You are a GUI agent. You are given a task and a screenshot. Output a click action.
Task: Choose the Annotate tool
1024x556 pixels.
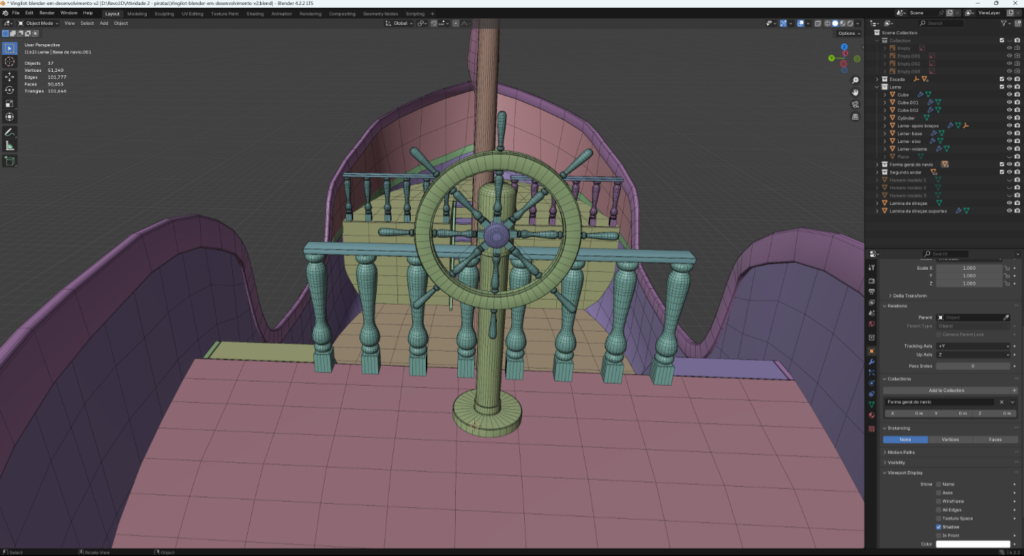point(10,131)
